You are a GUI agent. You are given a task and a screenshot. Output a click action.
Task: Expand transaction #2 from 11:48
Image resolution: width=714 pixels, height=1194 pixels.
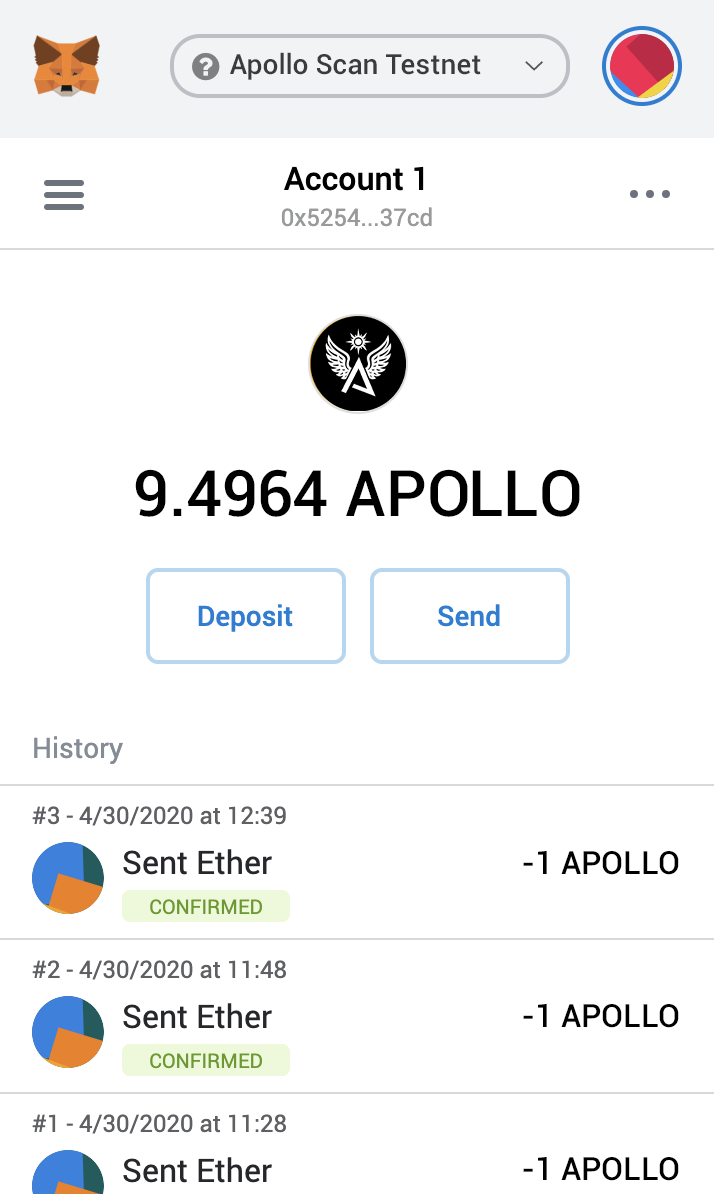tap(197, 1017)
